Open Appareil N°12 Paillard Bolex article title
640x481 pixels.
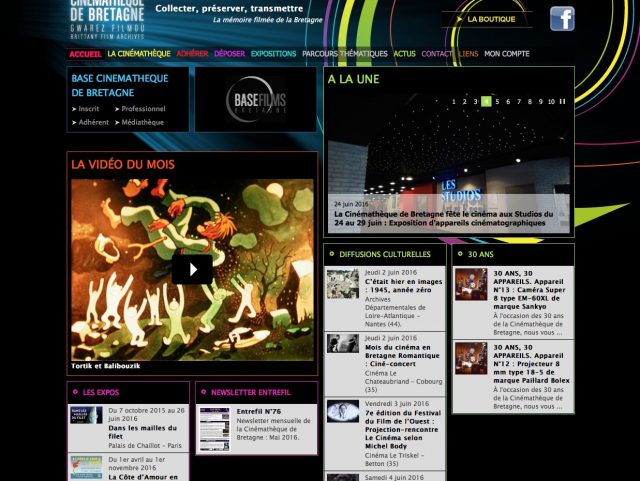(x=531, y=363)
